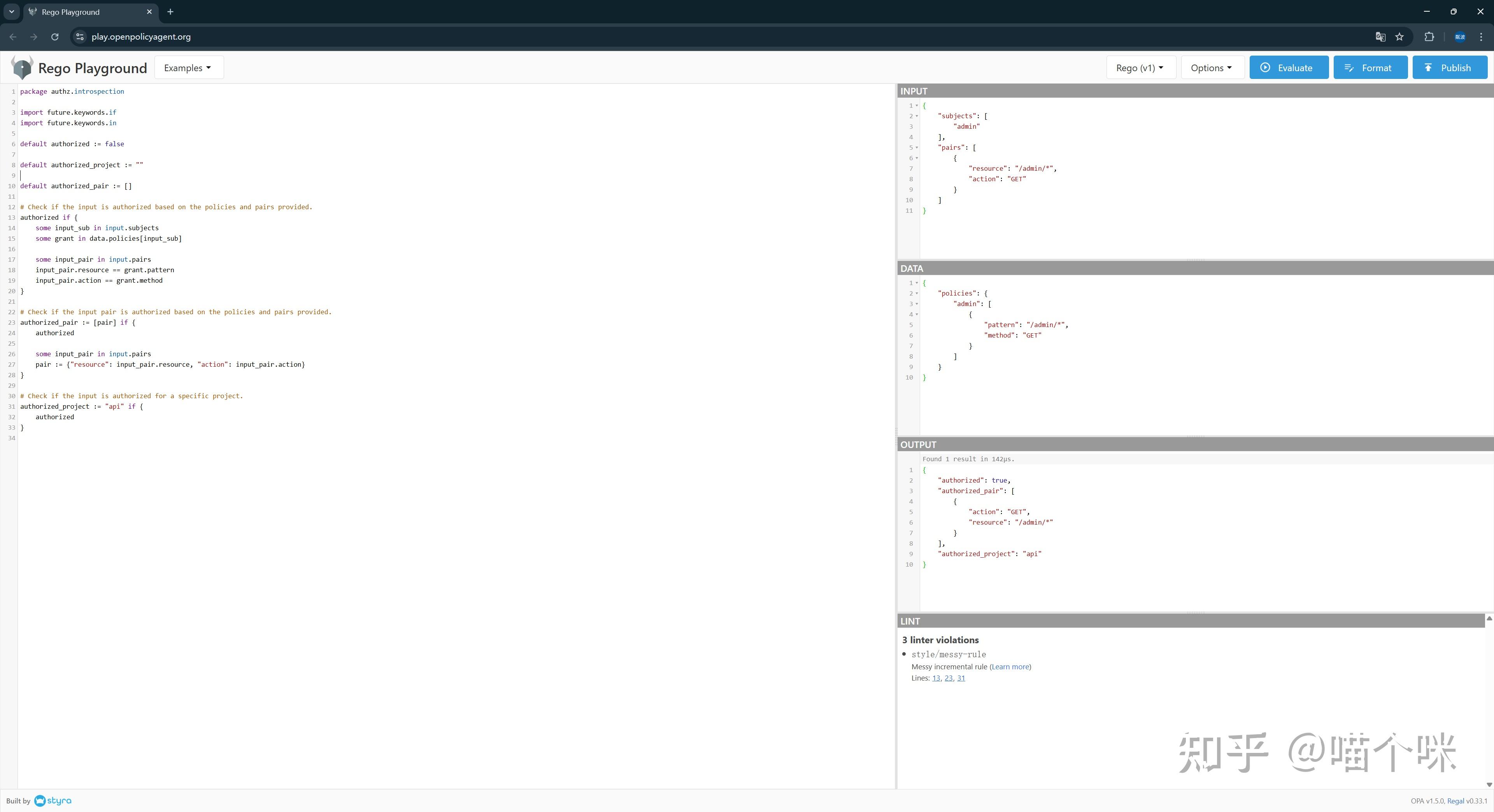Image resolution: width=1494 pixels, height=812 pixels.
Task: Click the Format button
Action: click(x=1370, y=68)
